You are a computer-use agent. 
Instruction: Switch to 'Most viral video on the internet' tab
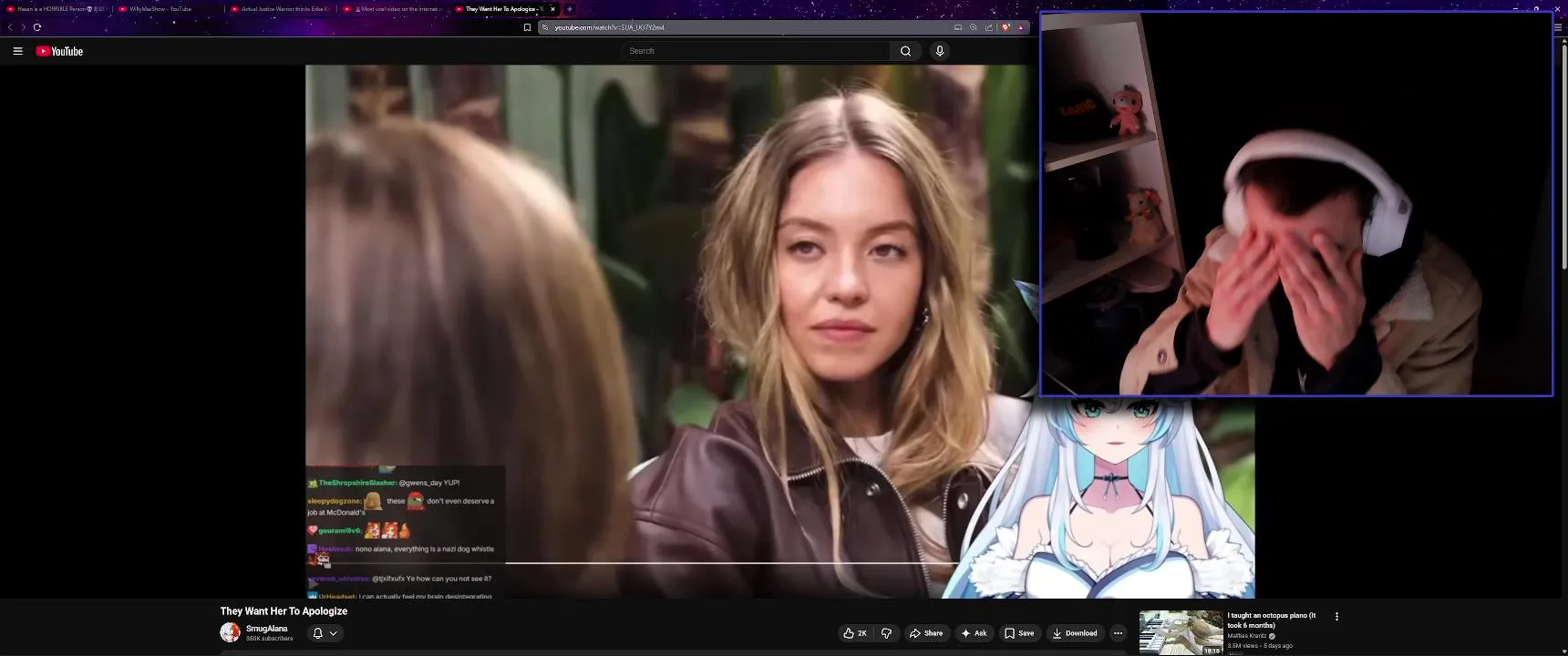(393, 9)
